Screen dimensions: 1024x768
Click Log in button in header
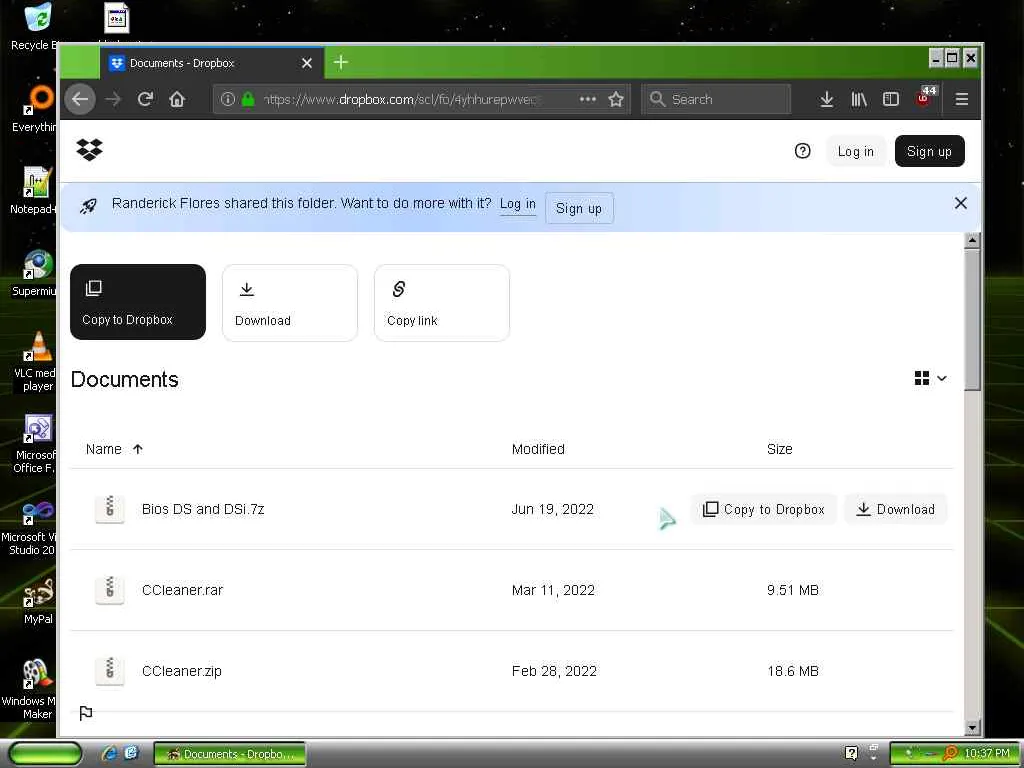(856, 152)
